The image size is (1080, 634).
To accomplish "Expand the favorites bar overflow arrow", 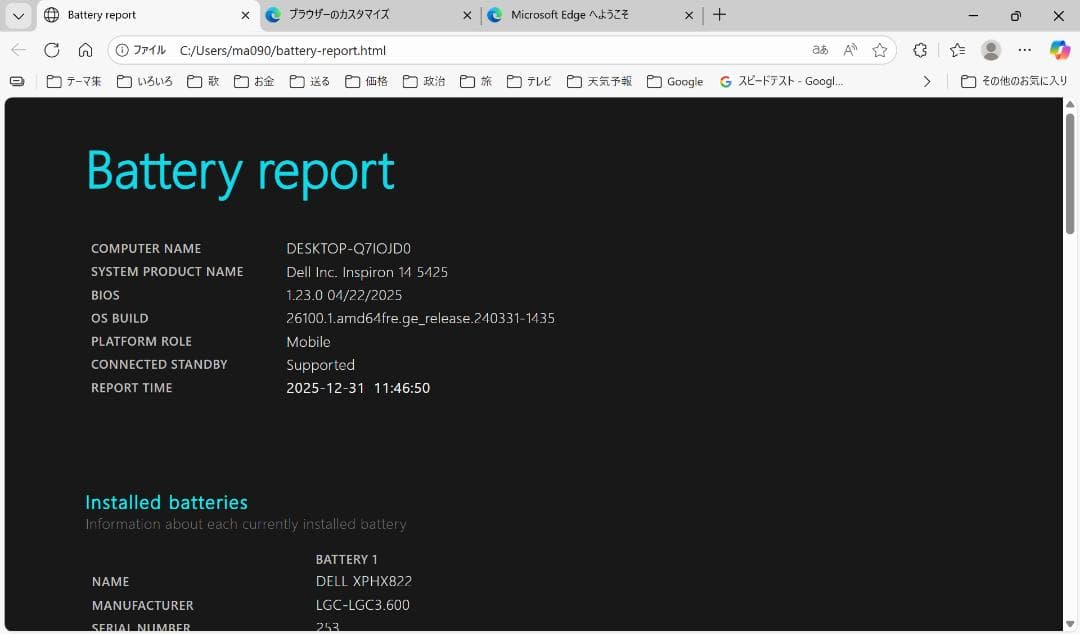I will tap(925, 81).
